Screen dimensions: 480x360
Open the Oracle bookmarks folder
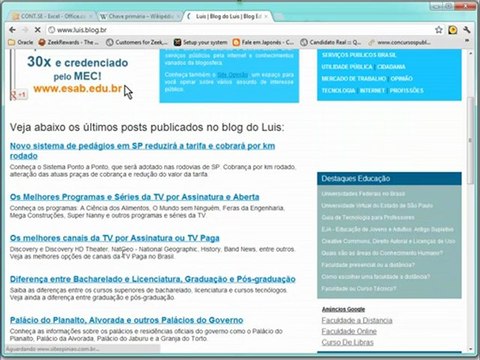pos(21,42)
